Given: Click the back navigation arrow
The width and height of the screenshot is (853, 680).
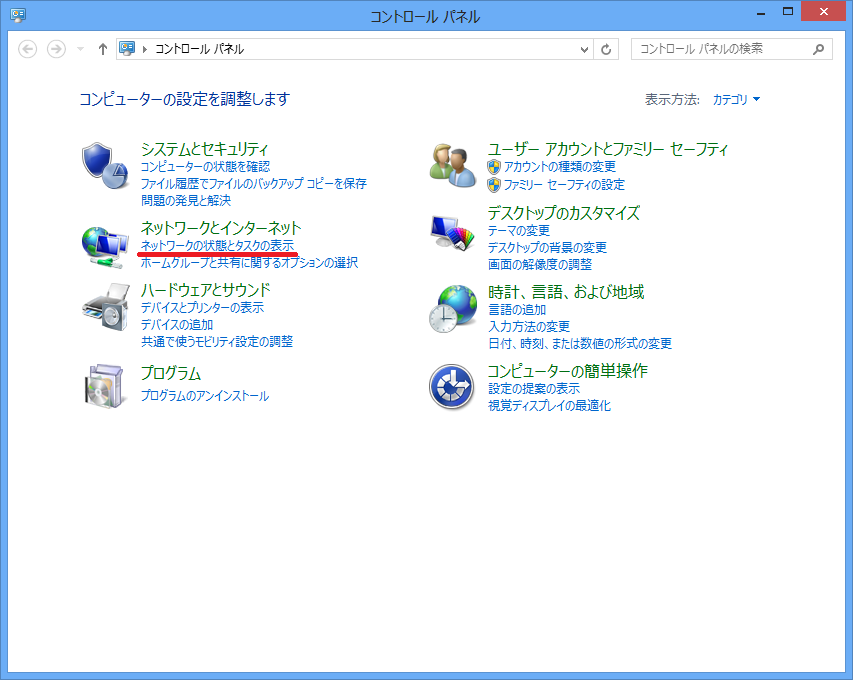Looking at the screenshot, I should (x=27, y=49).
